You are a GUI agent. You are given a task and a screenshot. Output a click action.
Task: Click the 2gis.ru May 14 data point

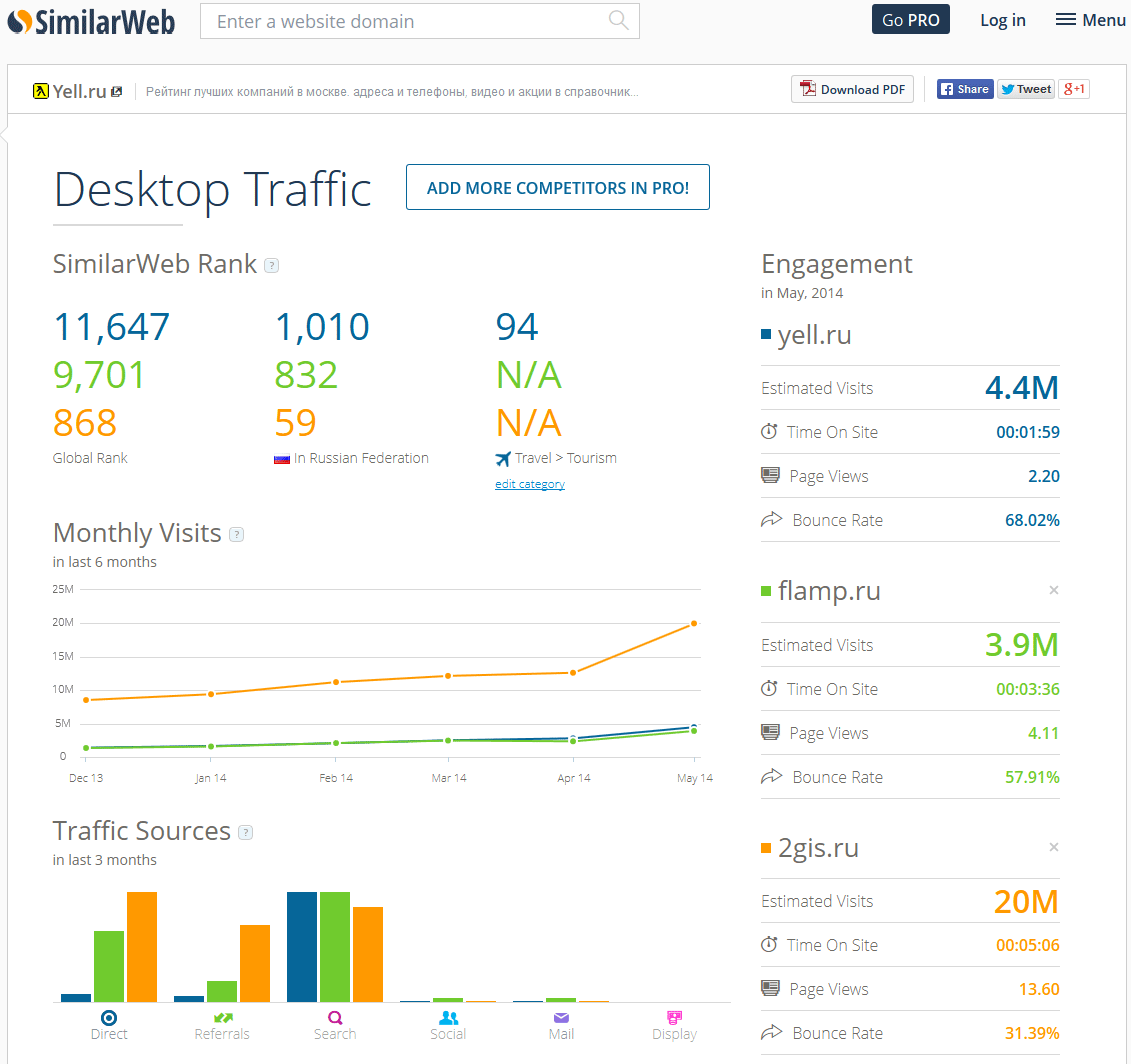694,623
